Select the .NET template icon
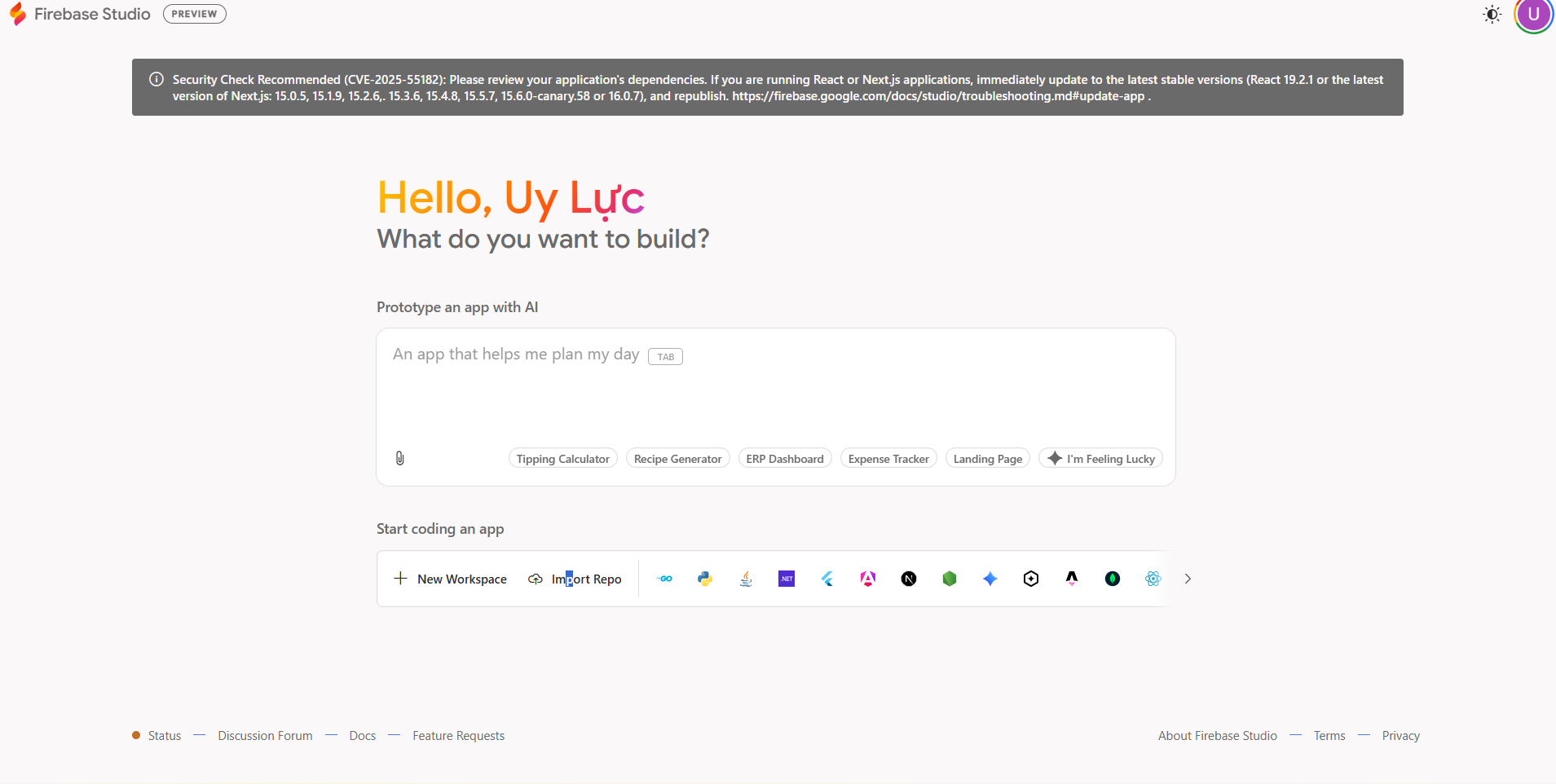1556x784 pixels. click(787, 579)
